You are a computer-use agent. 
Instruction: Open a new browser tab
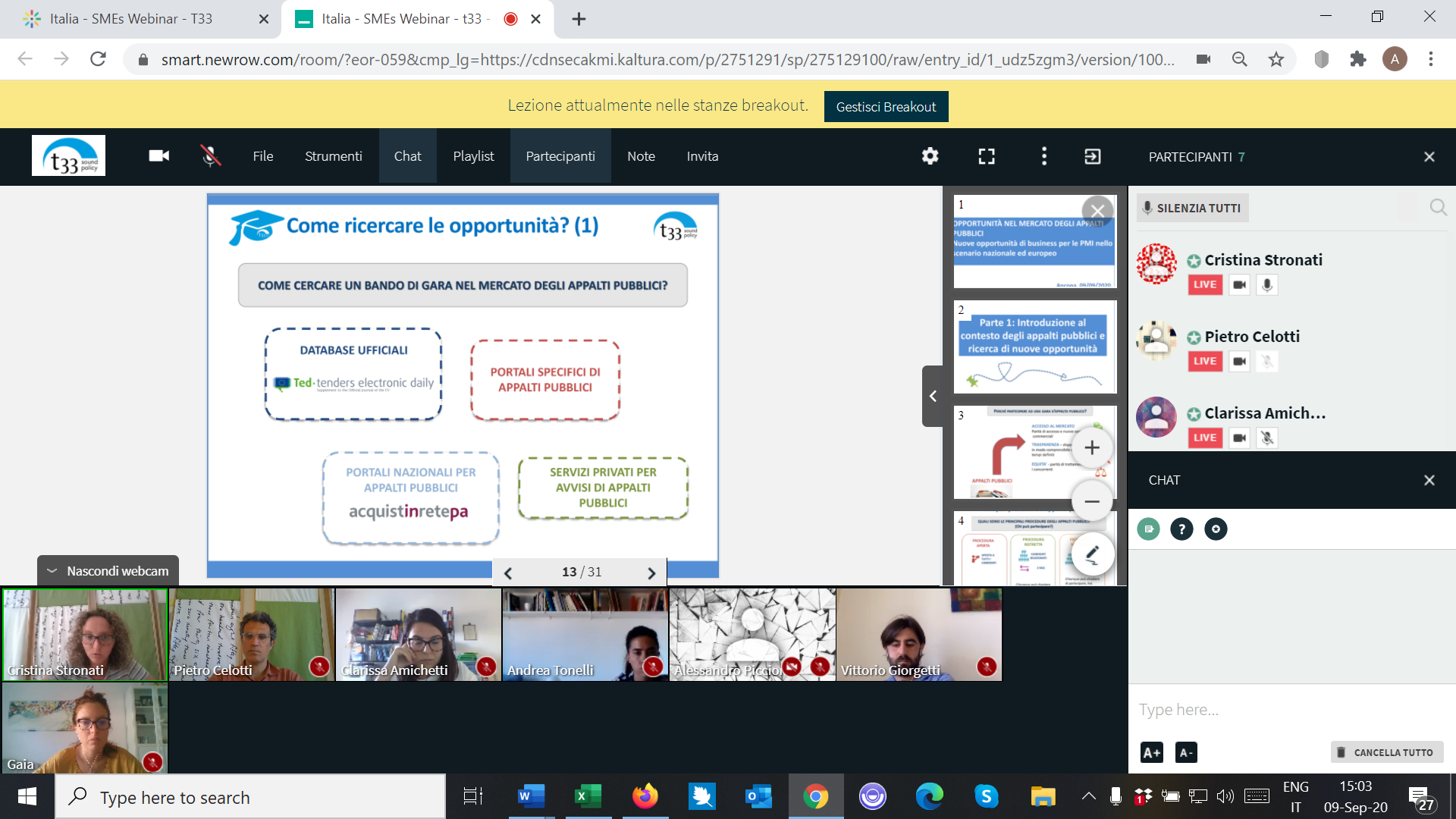pos(579,19)
